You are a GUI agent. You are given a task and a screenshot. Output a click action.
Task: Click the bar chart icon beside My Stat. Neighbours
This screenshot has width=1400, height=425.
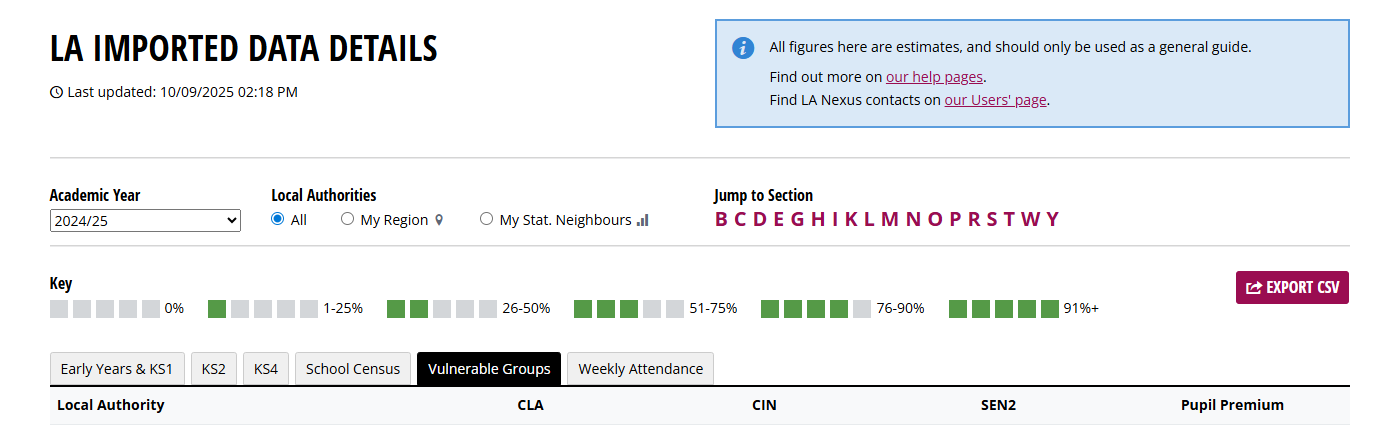[x=643, y=220]
